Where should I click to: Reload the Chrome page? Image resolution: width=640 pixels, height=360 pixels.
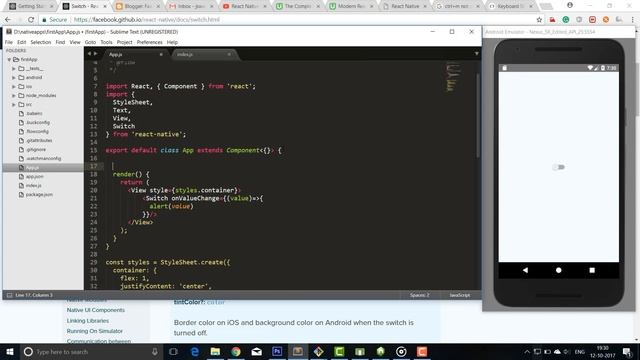(x=31, y=20)
